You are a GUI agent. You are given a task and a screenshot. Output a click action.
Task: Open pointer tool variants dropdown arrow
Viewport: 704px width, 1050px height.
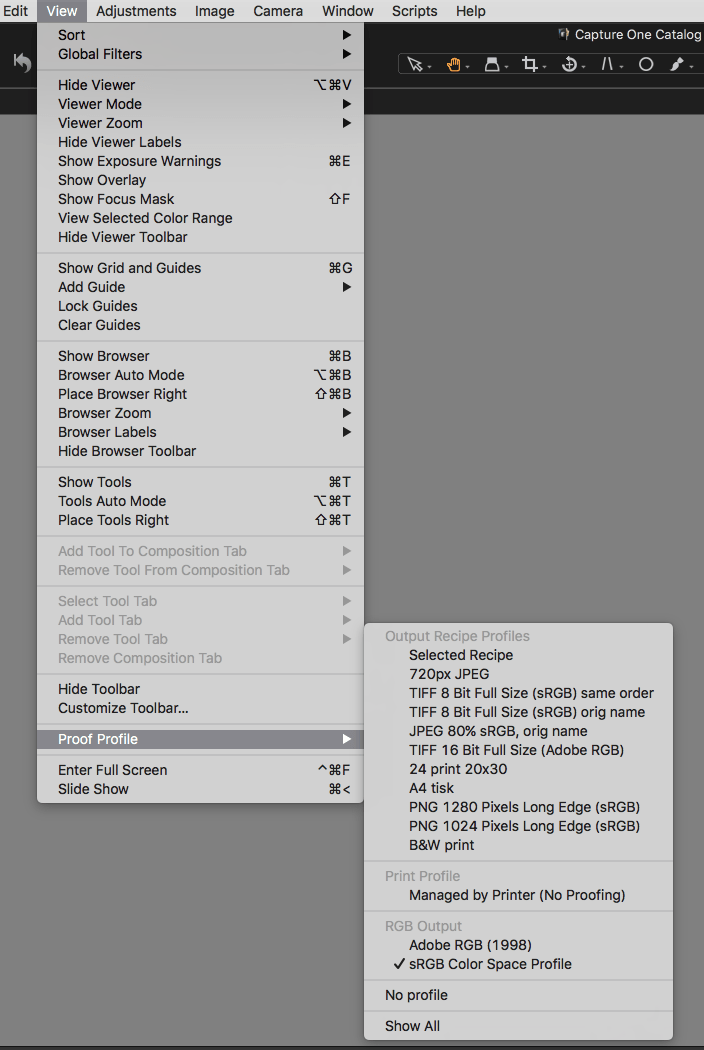pos(429,66)
